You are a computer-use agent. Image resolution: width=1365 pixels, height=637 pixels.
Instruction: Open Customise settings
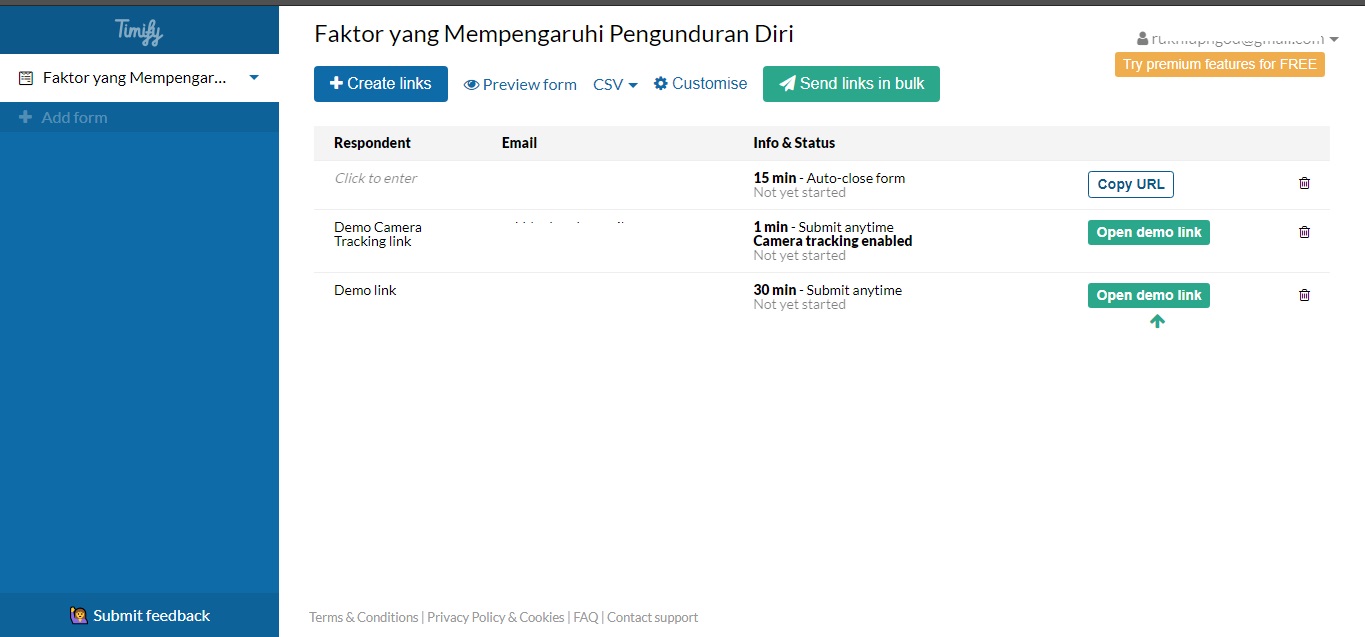[x=700, y=84]
